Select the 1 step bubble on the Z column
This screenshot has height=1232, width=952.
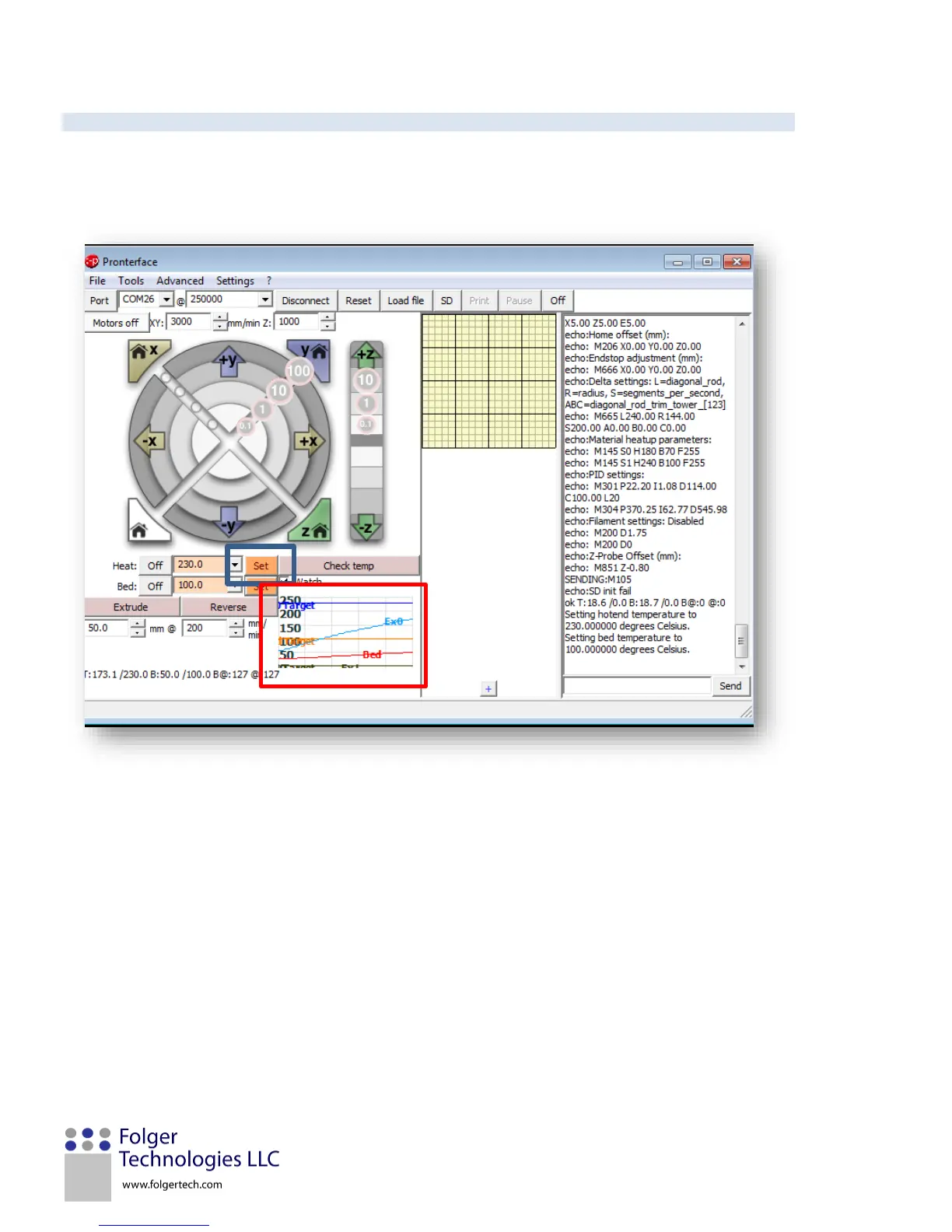(366, 404)
